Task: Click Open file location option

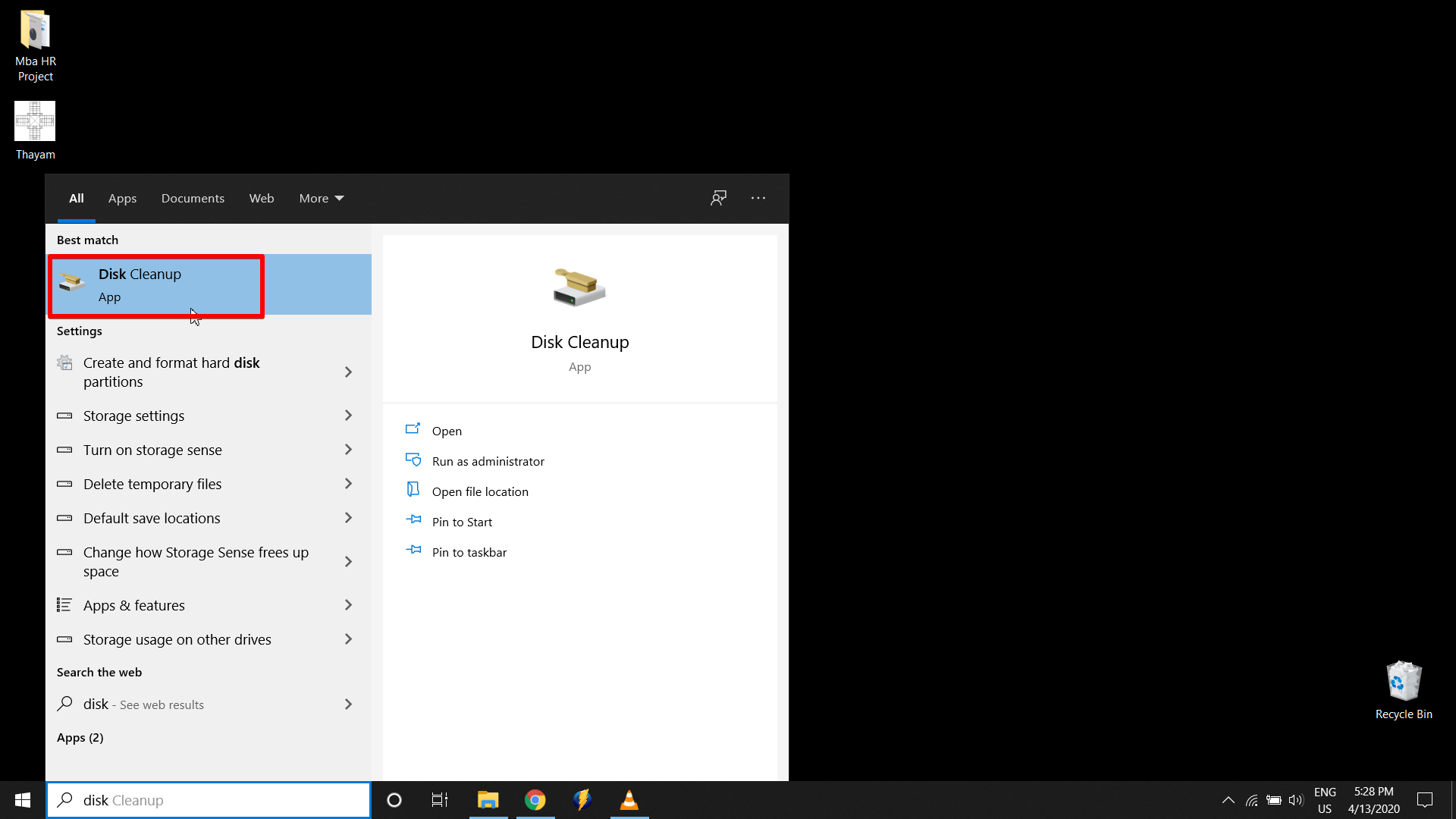Action: click(x=480, y=490)
